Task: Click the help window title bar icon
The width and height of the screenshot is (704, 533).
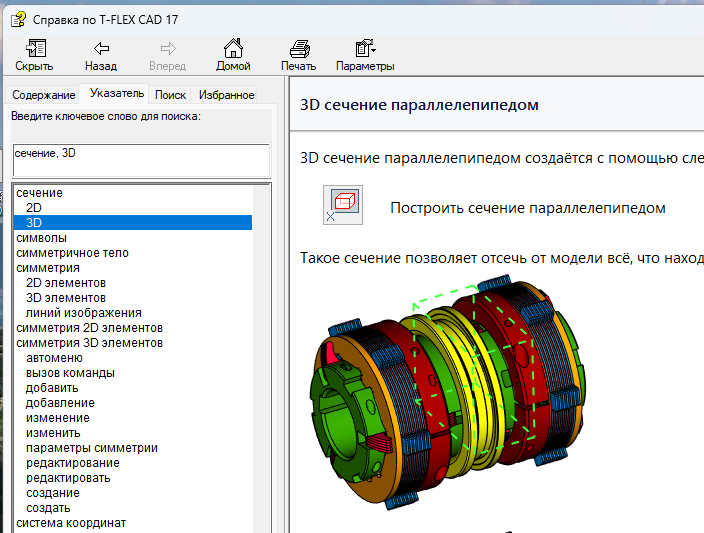Action: pos(17,18)
